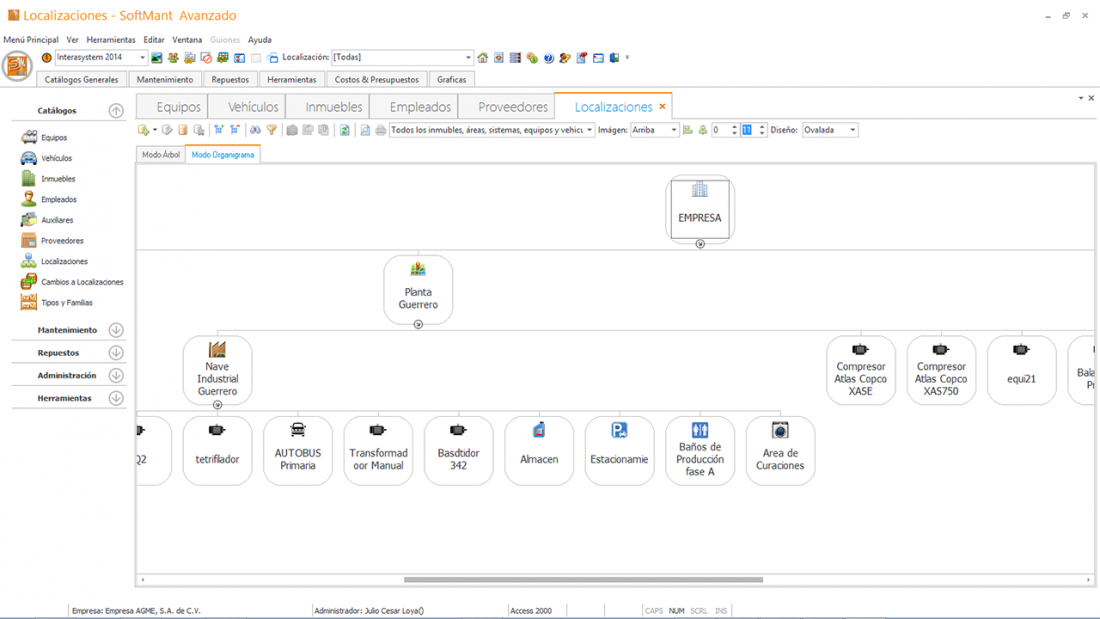The height and width of the screenshot is (619, 1100).
Task: Click the printer icon in the toolbar
Action: [x=380, y=130]
